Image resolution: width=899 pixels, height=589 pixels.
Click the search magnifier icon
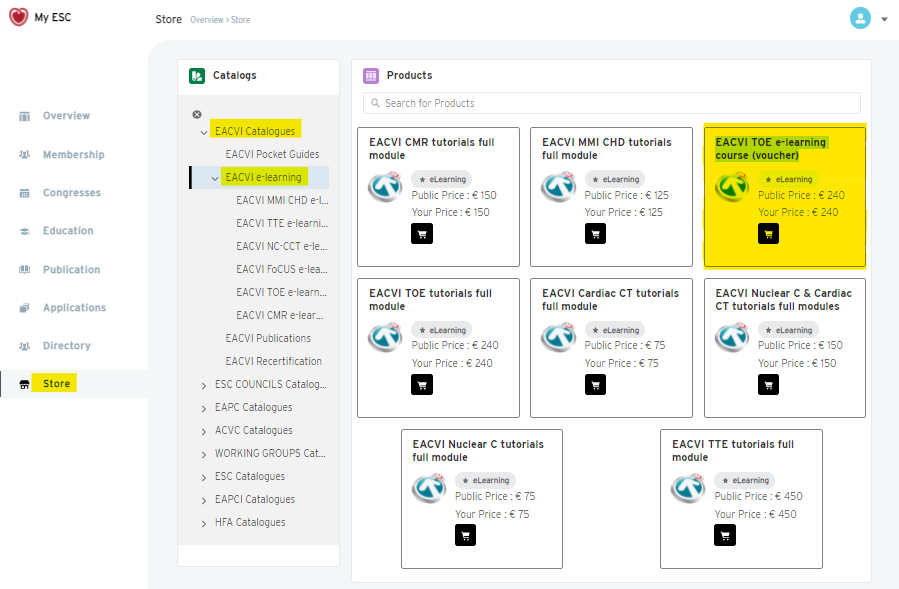(375, 103)
